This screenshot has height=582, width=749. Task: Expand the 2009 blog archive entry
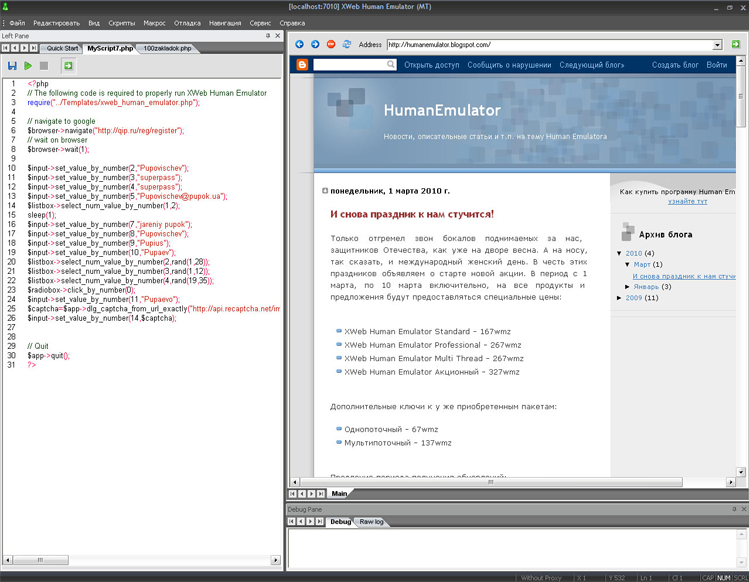[619, 298]
